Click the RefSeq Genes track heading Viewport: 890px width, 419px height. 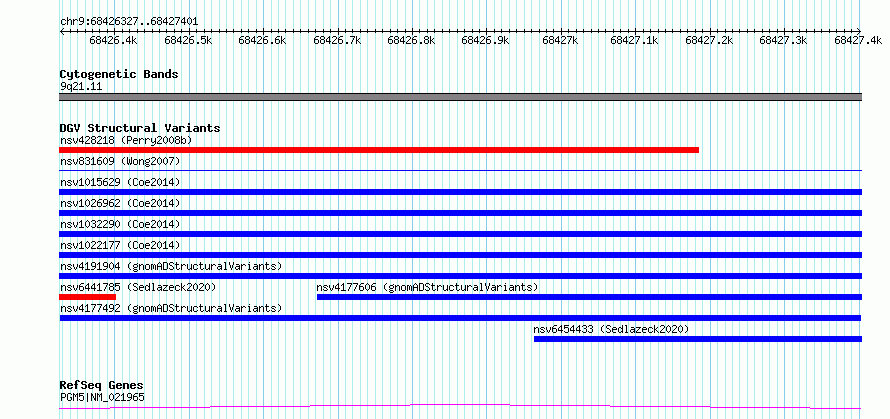(x=101, y=386)
